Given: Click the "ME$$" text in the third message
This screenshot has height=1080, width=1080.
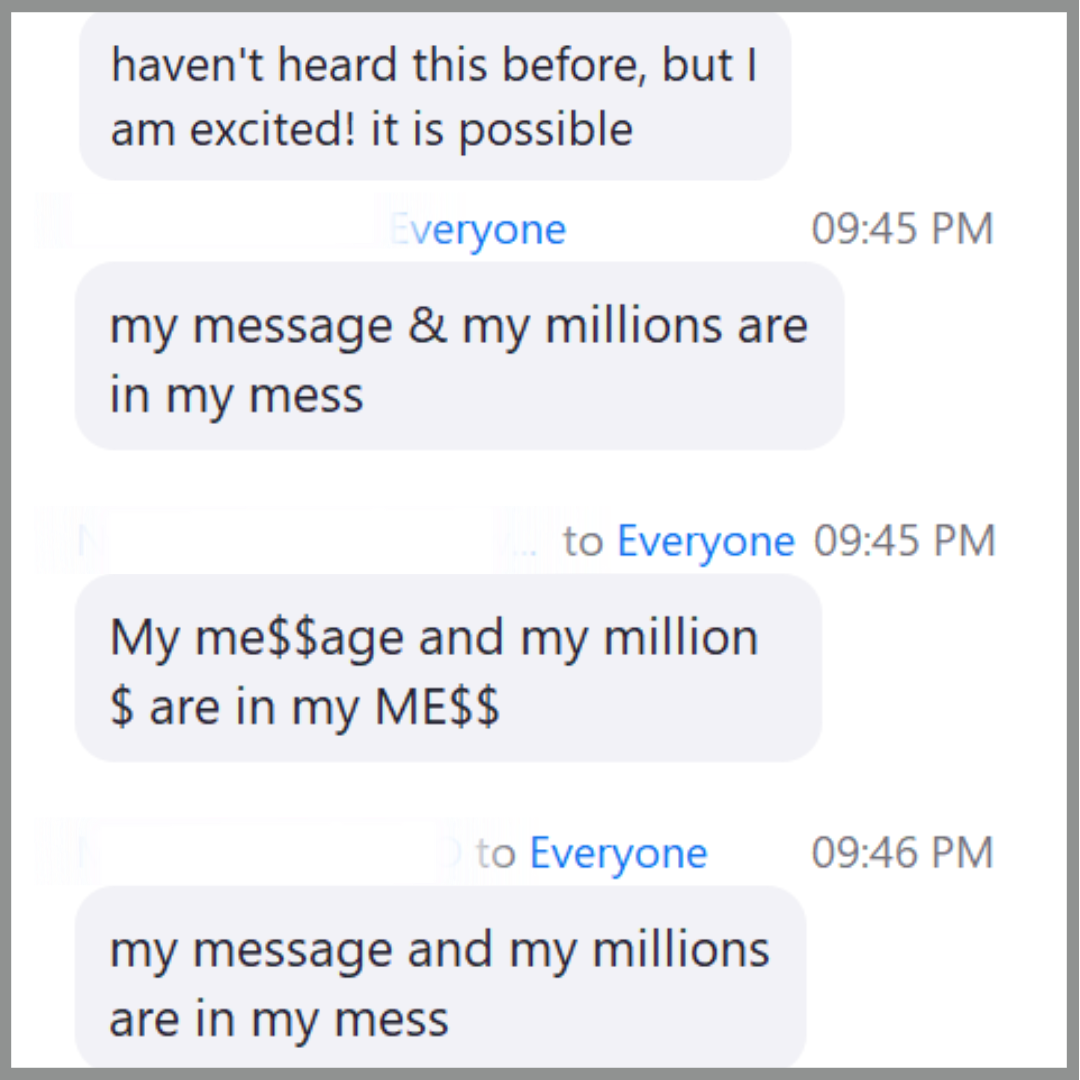Looking at the screenshot, I should [437, 709].
